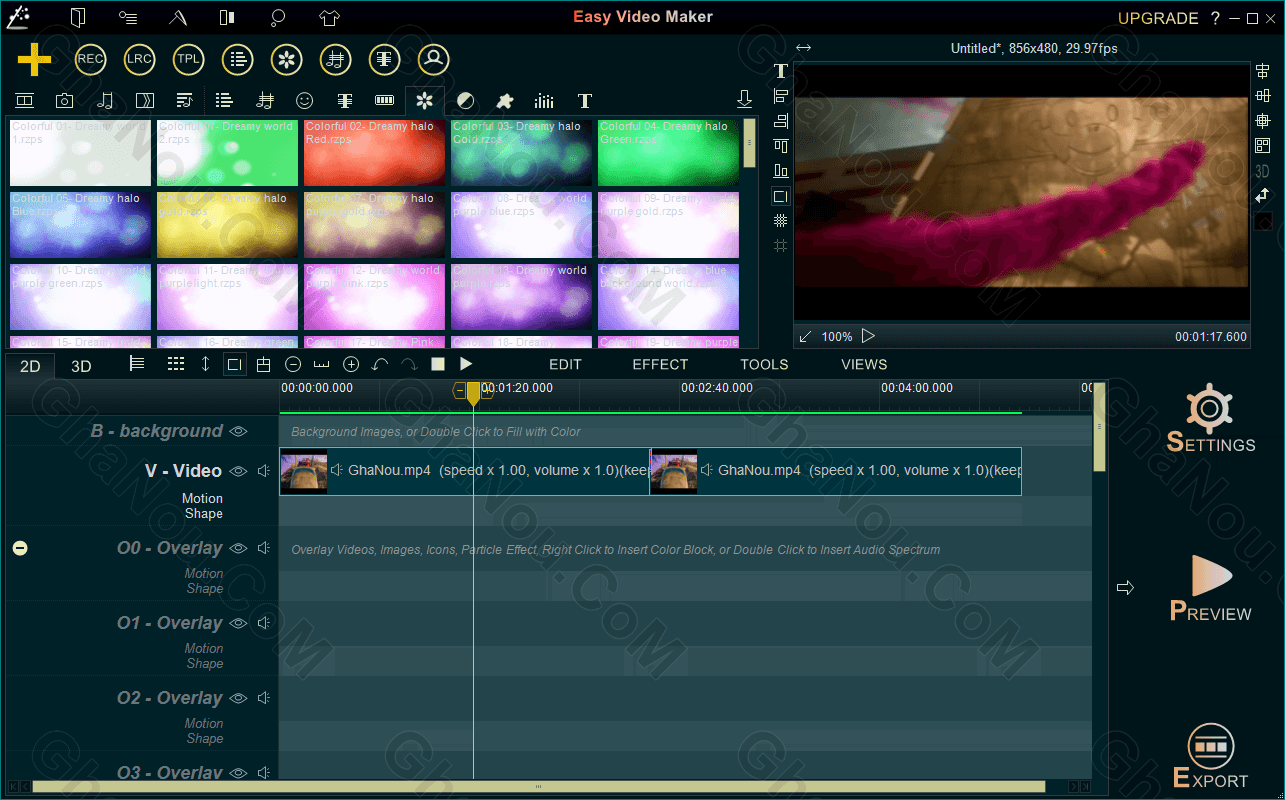Select the camera images category icon
The width and height of the screenshot is (1285, 800).
pos(64,101)
